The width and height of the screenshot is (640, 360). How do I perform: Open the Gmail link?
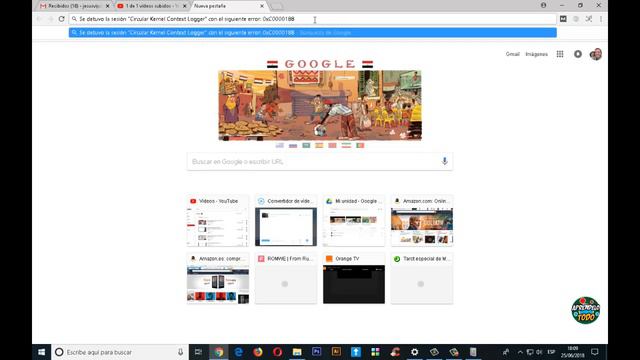pos(512,54)
